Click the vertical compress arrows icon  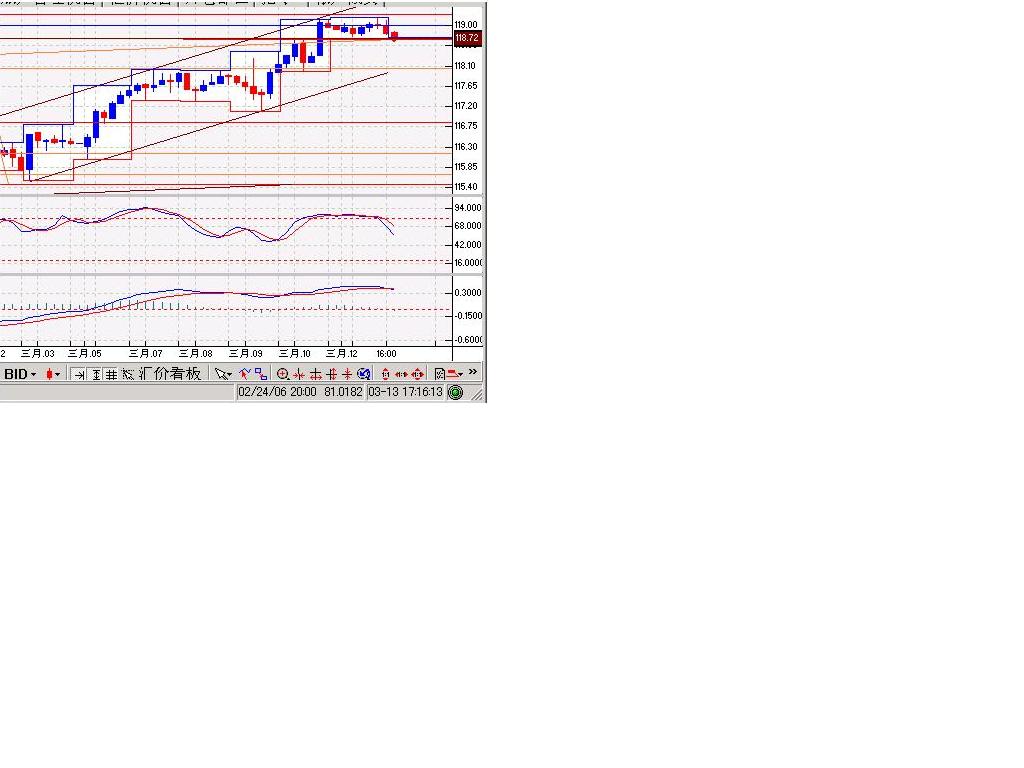[347, 374]
